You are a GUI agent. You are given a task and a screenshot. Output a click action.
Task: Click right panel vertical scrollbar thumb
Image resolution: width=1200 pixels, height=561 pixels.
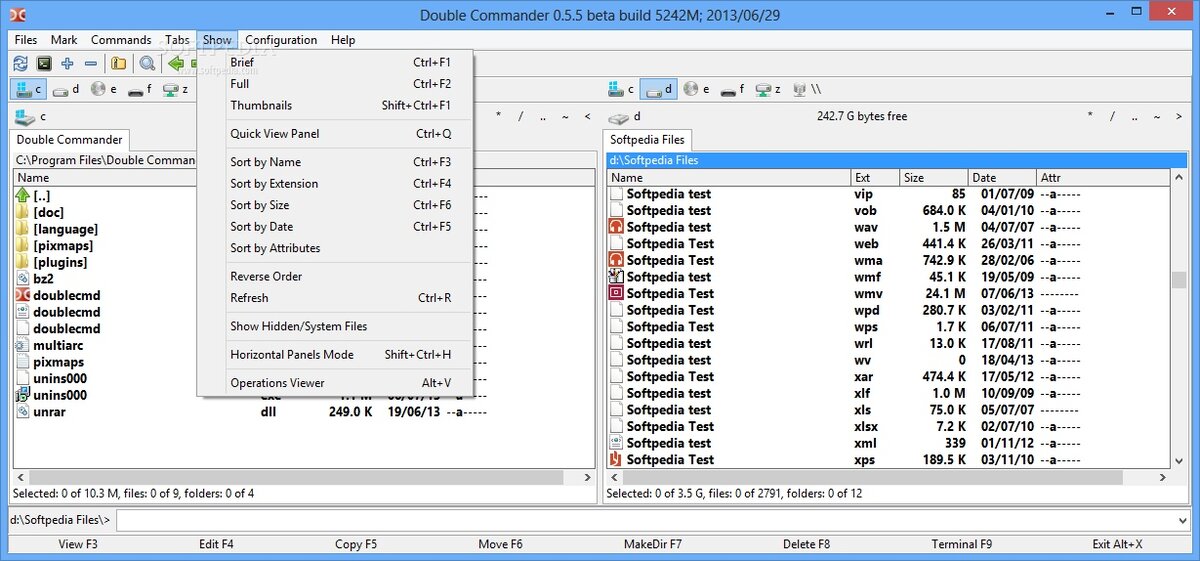[x=1179, y=279]
